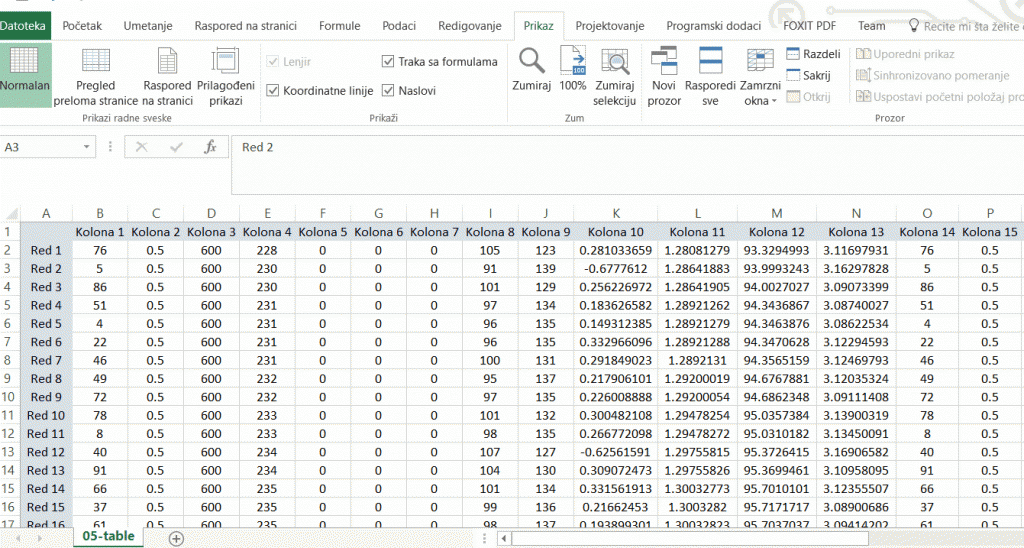Image resolution: width=1024 pixels, height=548 pixels.
Task: Open the Name Box dropdown arrow
Action: tap(86, 147)
